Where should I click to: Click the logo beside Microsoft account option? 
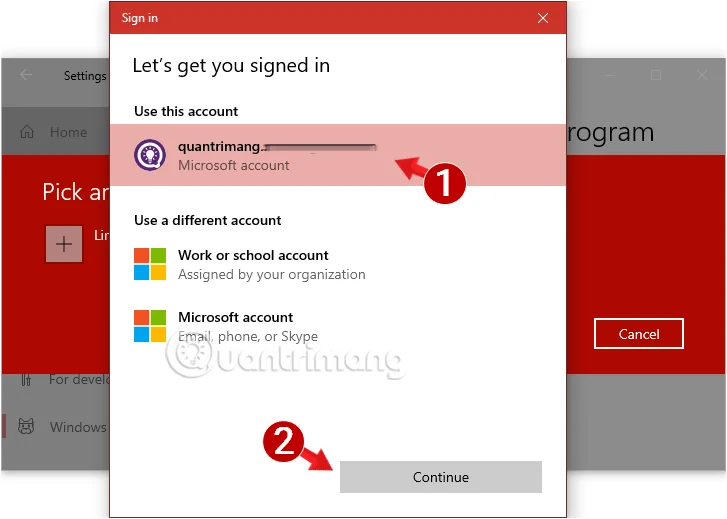tap(150, 326)
